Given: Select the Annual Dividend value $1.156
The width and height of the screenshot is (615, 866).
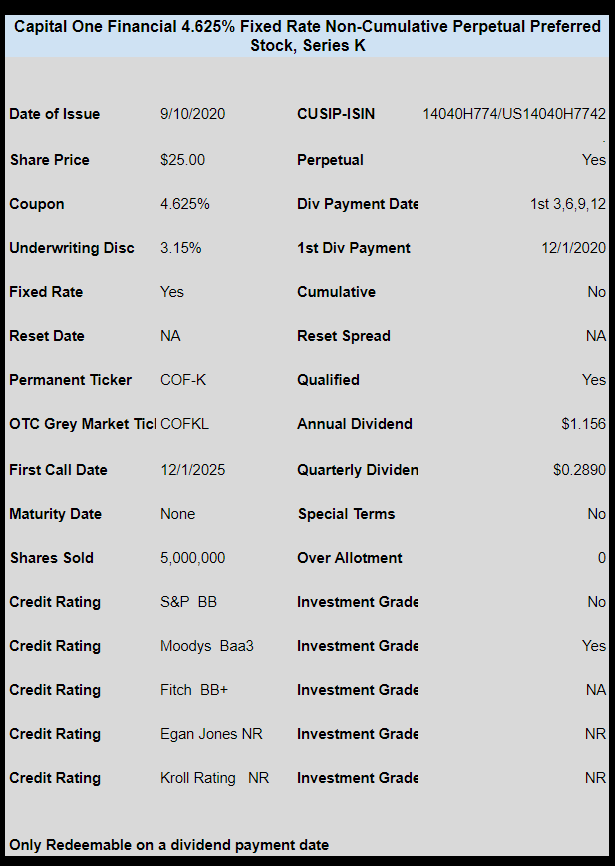Looking at the screenshot, I should [584, 424].
